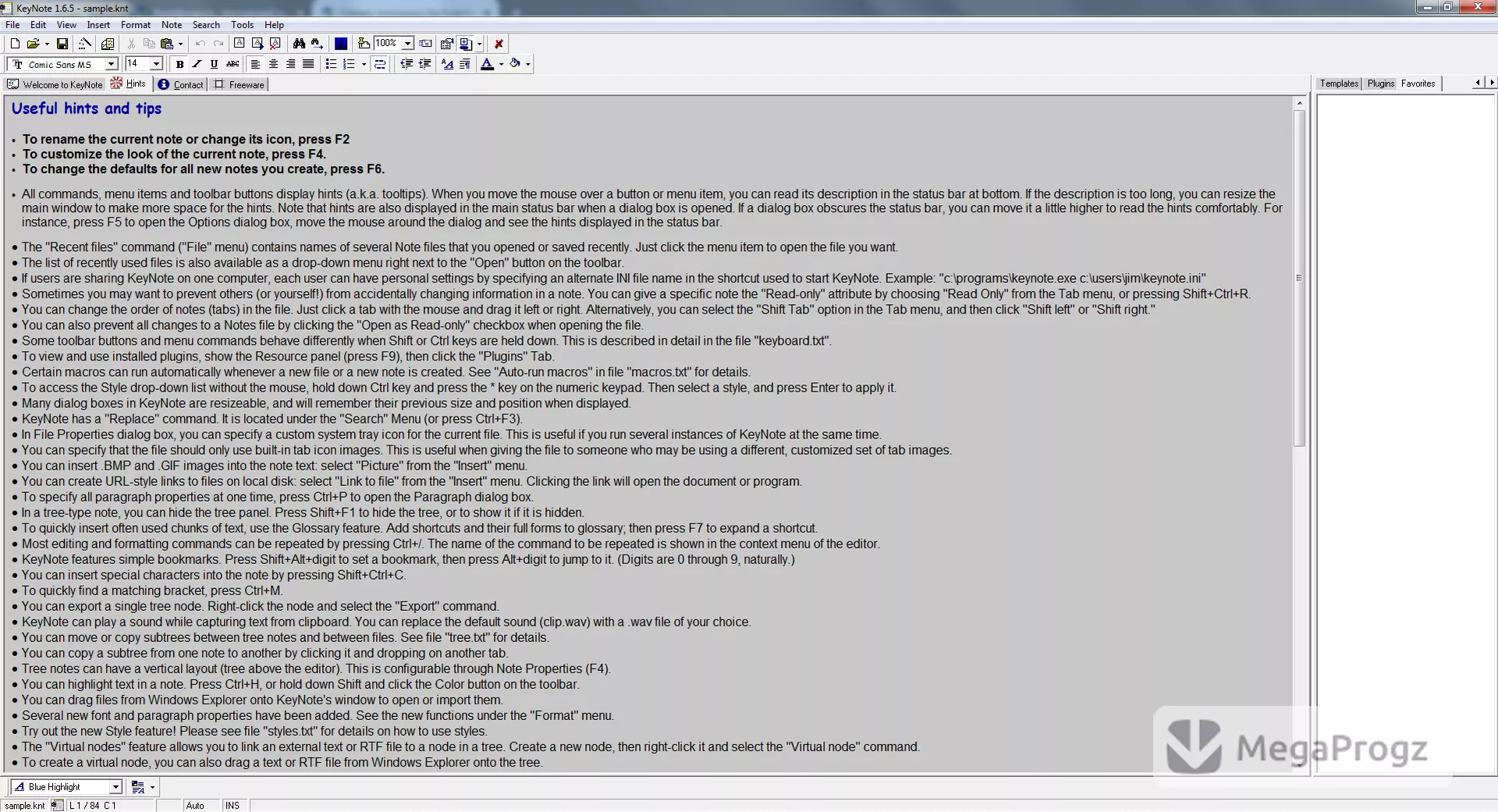Click the open folder icon
The height and width of the screenshot is (812, 1498).
(x=33, y=44)
